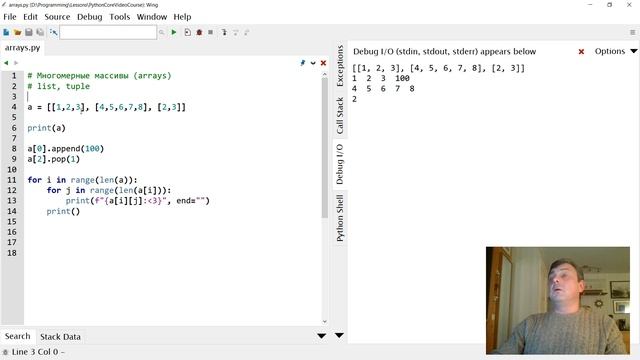Viewport: 640px width, 360px height.
Task: Click the output row '4 5 6 7 8'
Action: click(x=383, y=89)
